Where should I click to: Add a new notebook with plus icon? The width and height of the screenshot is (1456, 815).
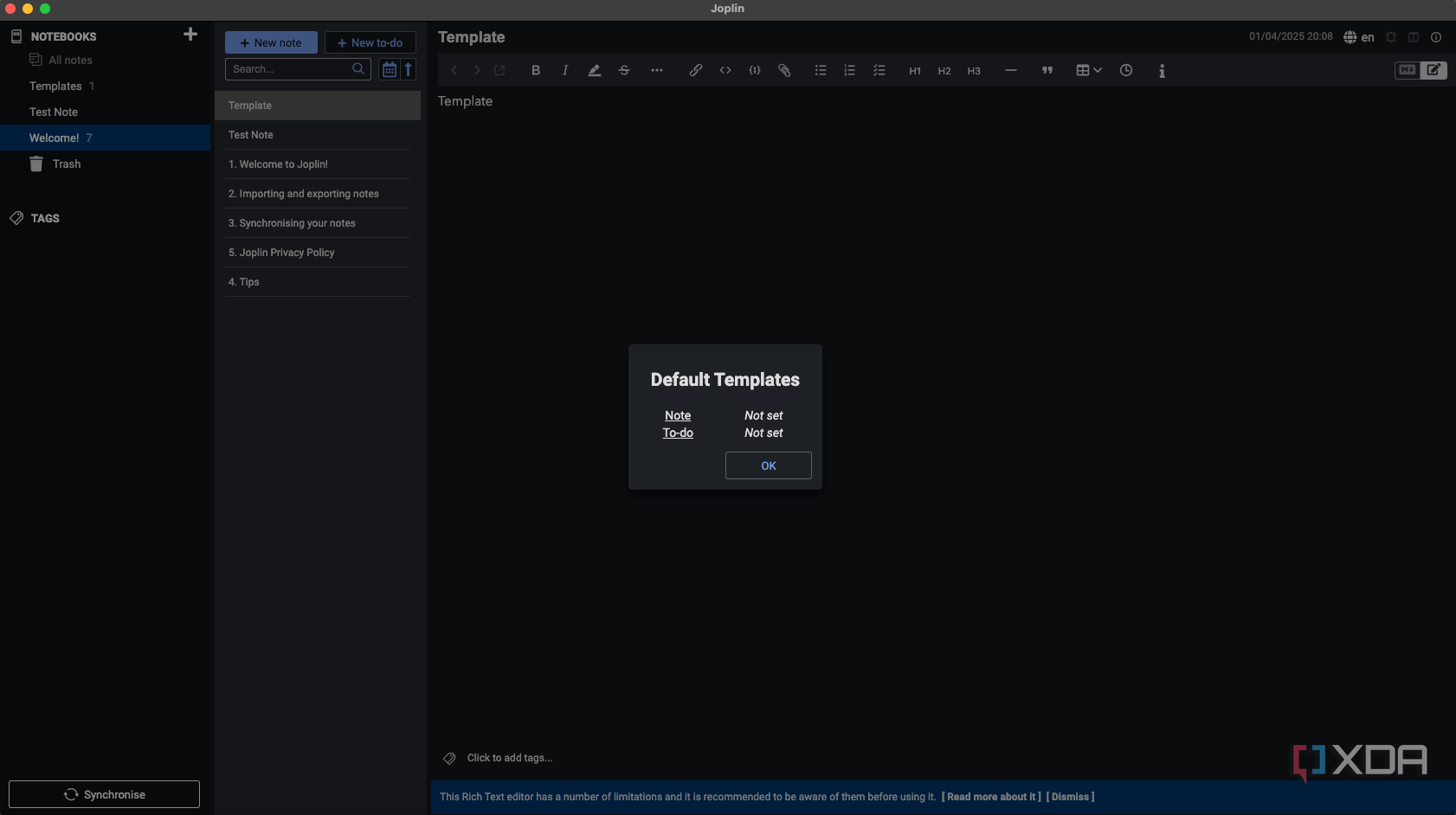click(x=190, y=35)
